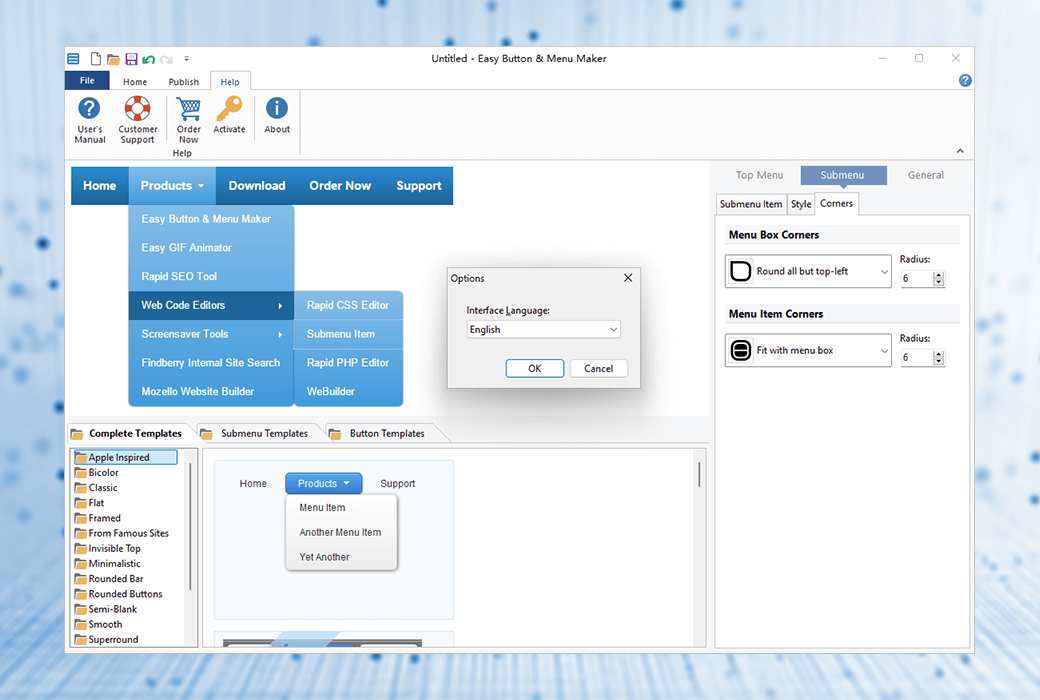Image resolution: width=1040 pixels, height=700 pixels.
Task: Select the Help ribbon tab
Action: point(230,82)
